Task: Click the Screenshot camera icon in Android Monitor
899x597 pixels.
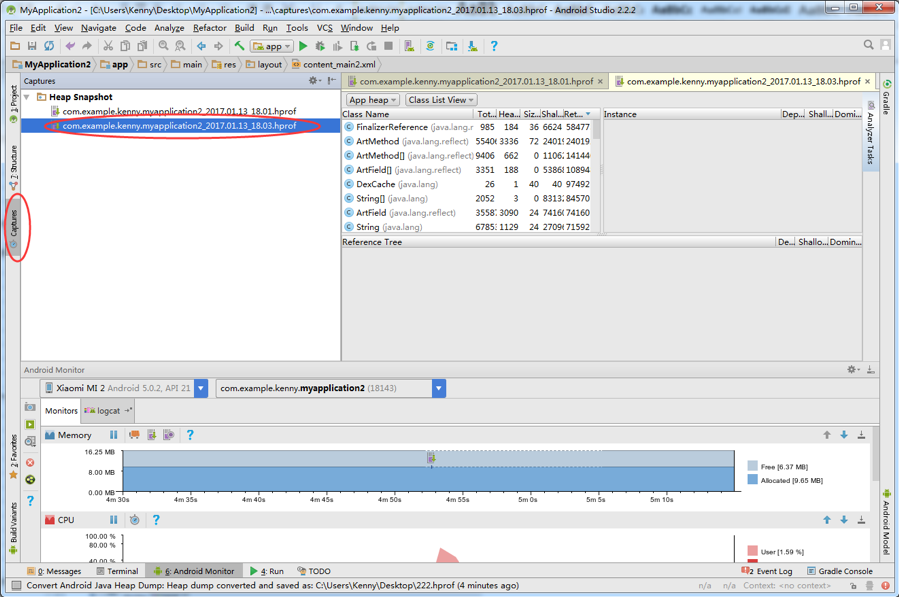Action: 30,407
